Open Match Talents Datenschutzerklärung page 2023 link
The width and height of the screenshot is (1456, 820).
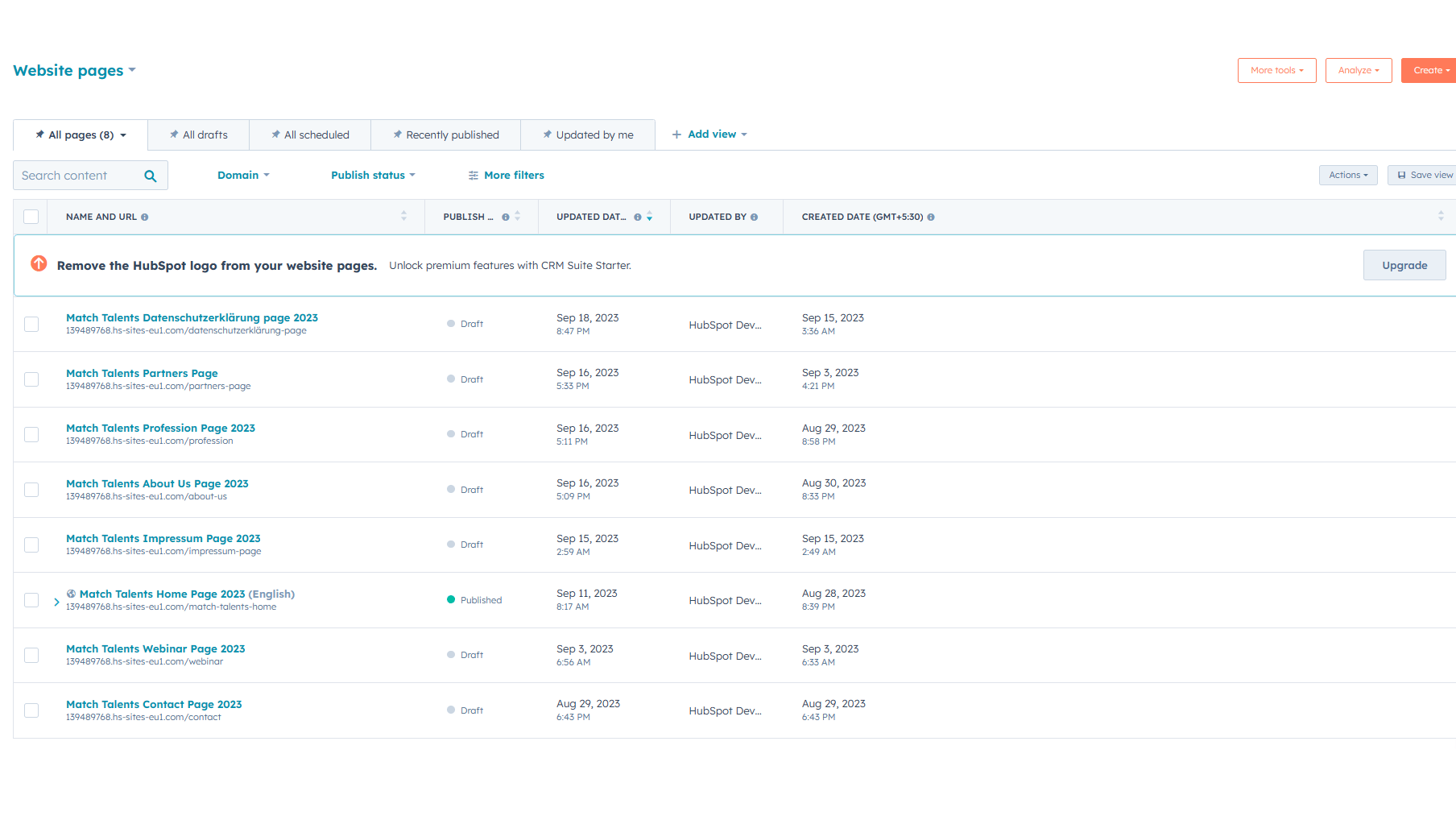coord(192,317)
